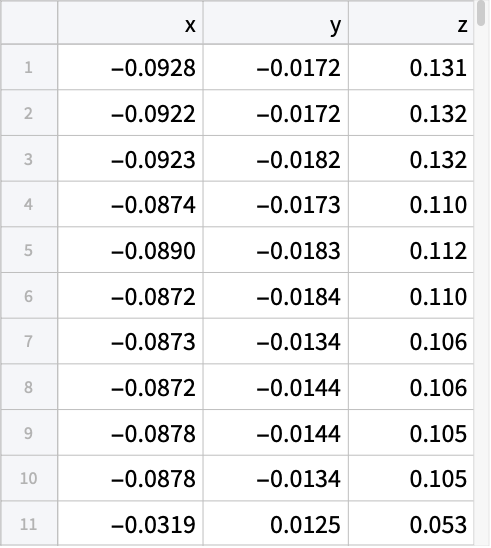Click y value −0.0184 in row 6
Screen dimensions: 491x548
(x=298, y=297)
